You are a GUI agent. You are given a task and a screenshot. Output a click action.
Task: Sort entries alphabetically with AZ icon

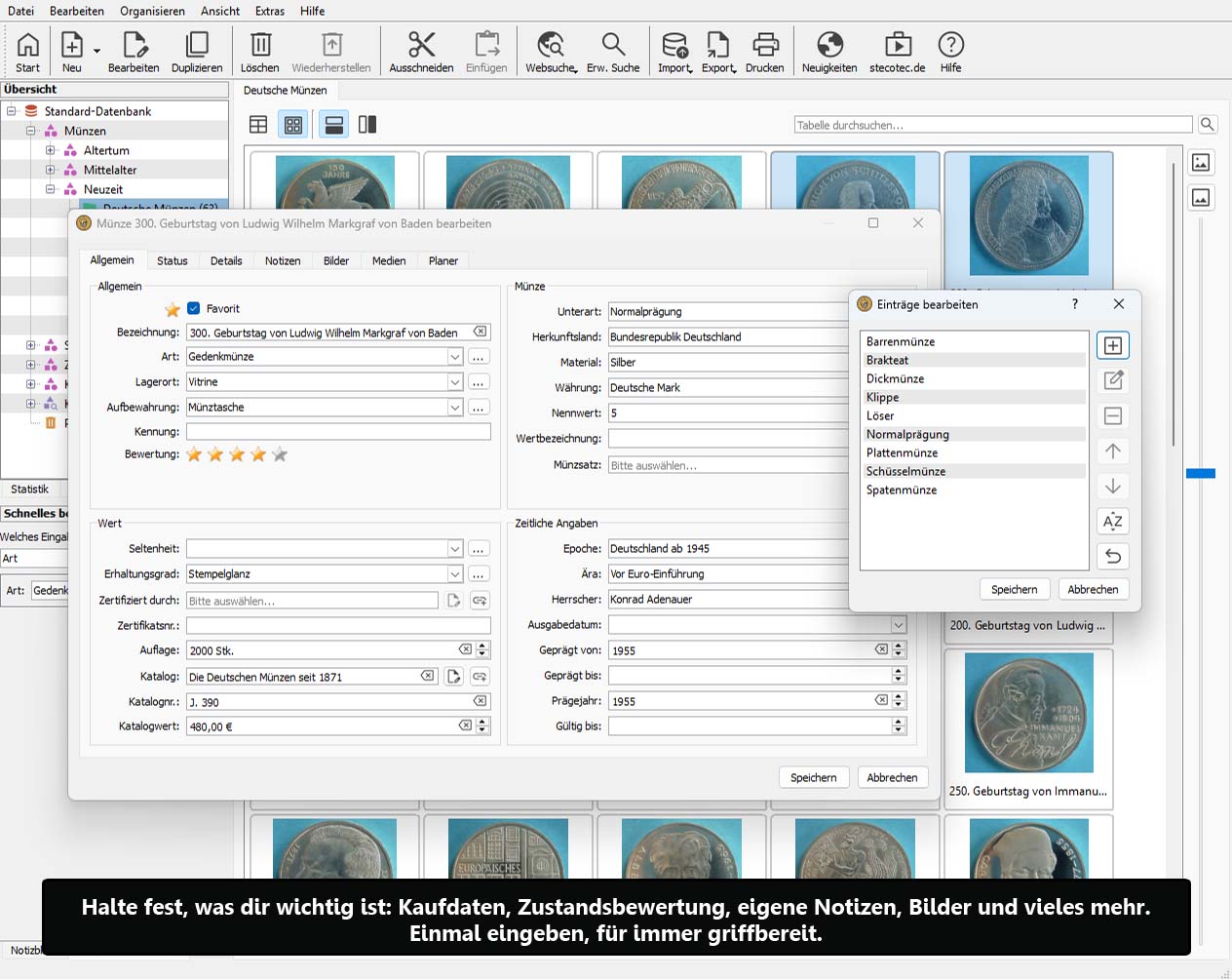pos(1112,522)
